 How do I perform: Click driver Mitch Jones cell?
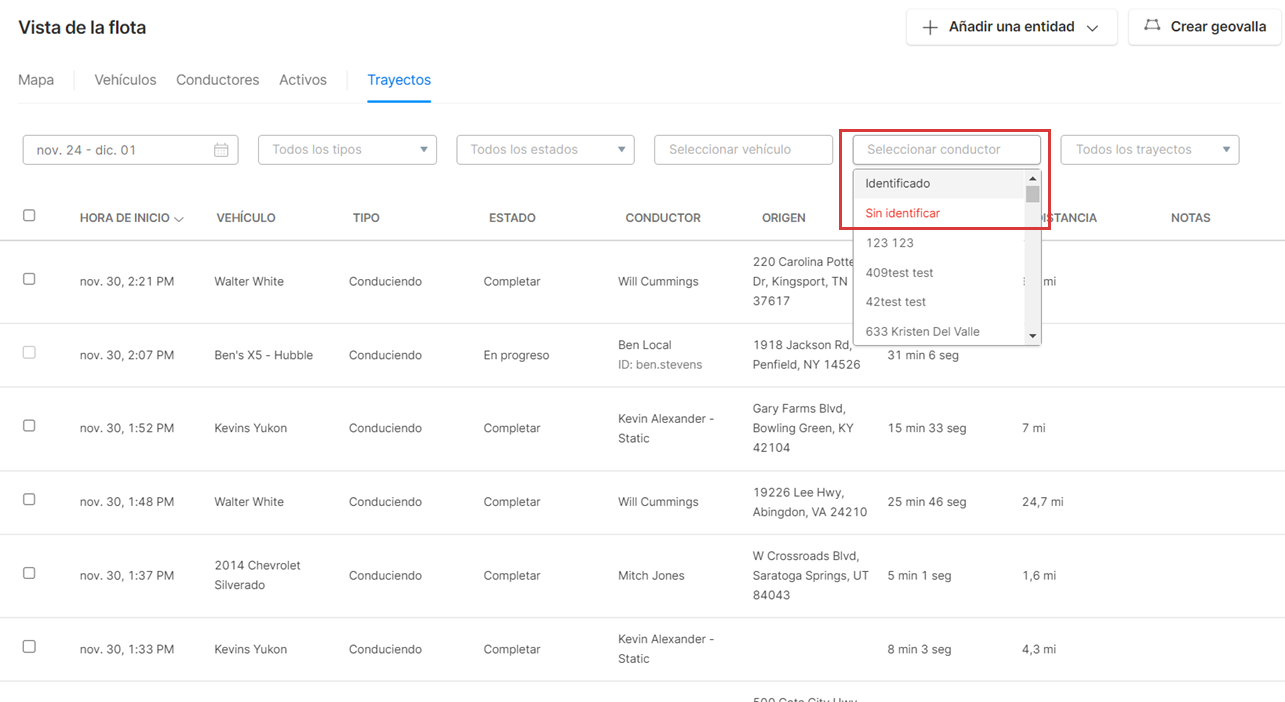(652, 576)
